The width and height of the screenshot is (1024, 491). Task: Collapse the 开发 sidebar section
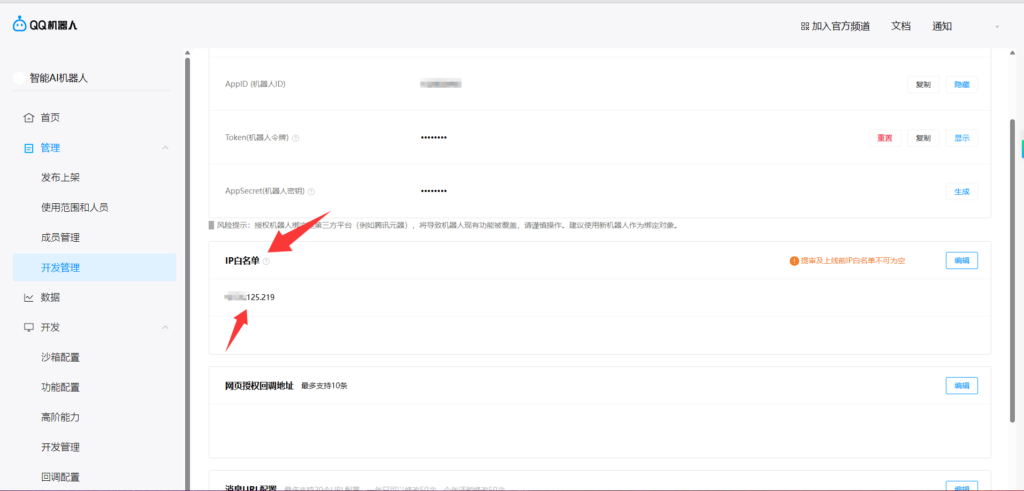[165, 328]
